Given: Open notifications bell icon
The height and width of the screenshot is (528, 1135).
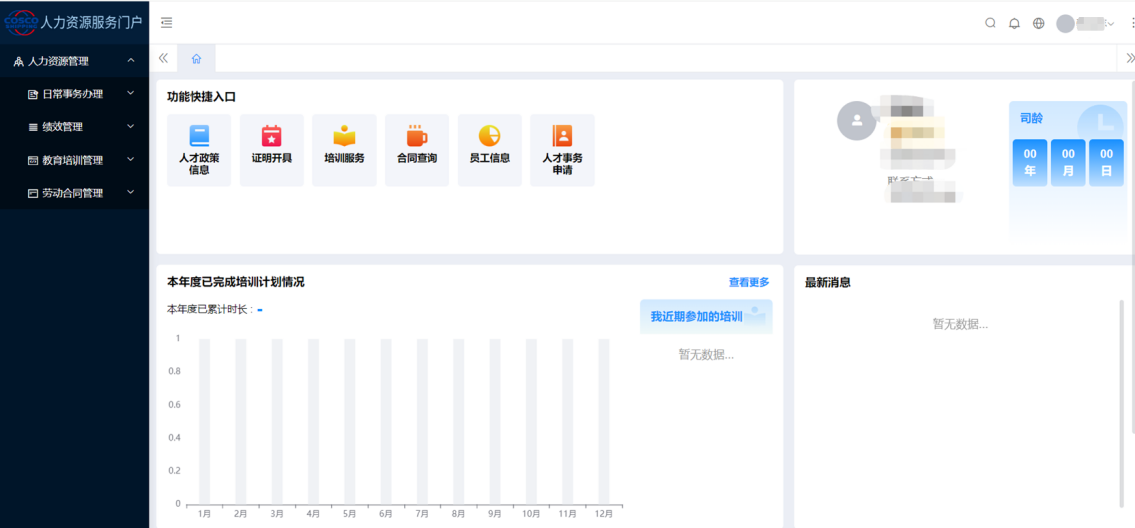Looking at the screenshot, I should (x=1014, y=23).
